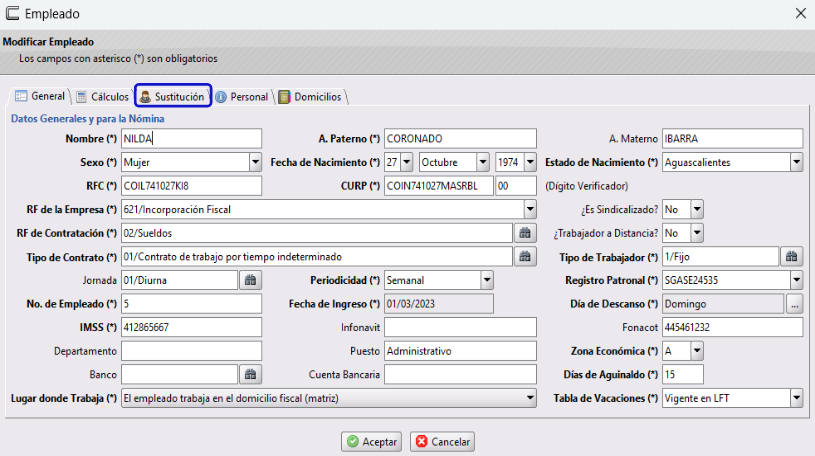Click the Días de Aguinaldo field

click(683, 374)
